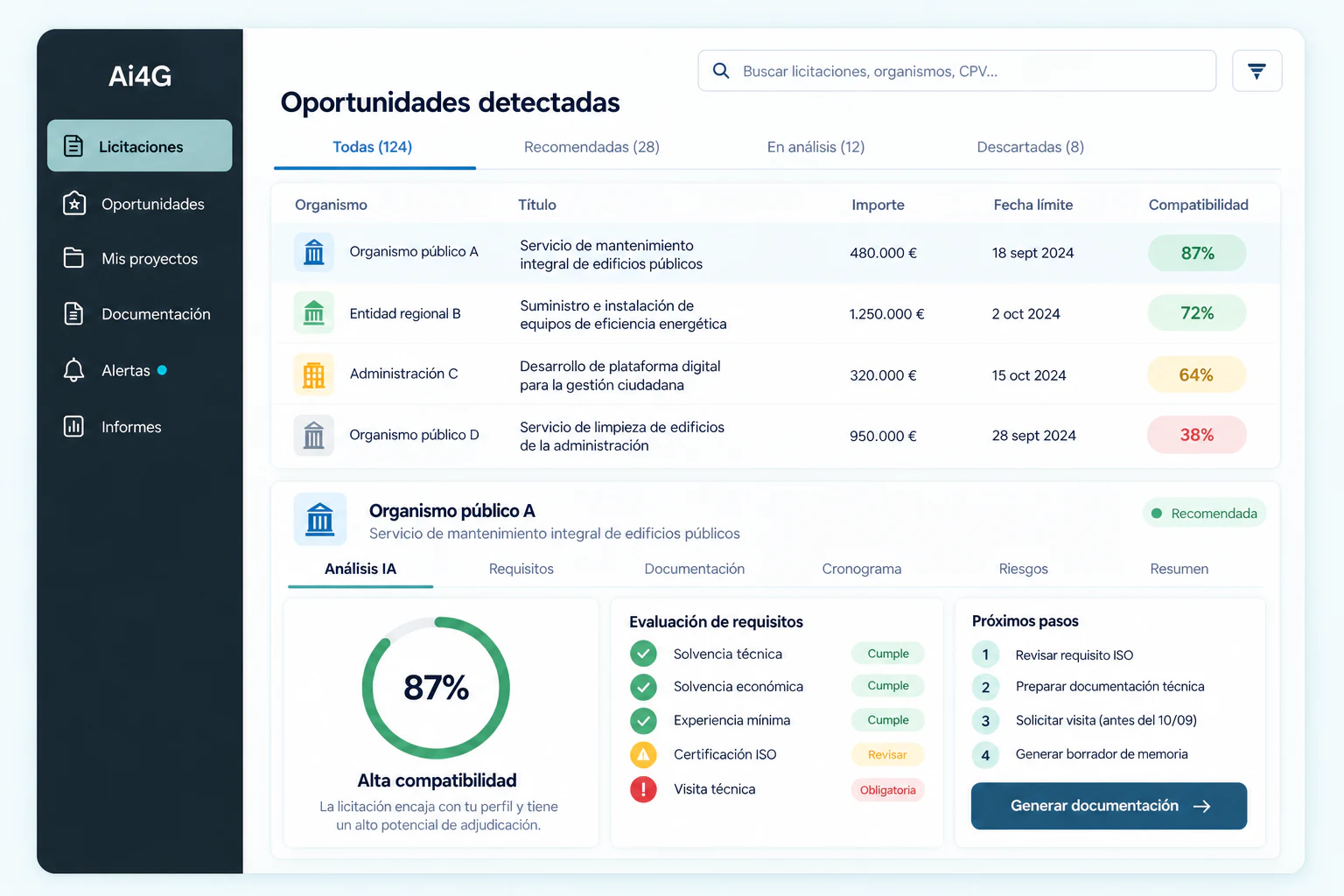
Task: Click the Fecha límite column header
Action: [x=1032, y=205]
